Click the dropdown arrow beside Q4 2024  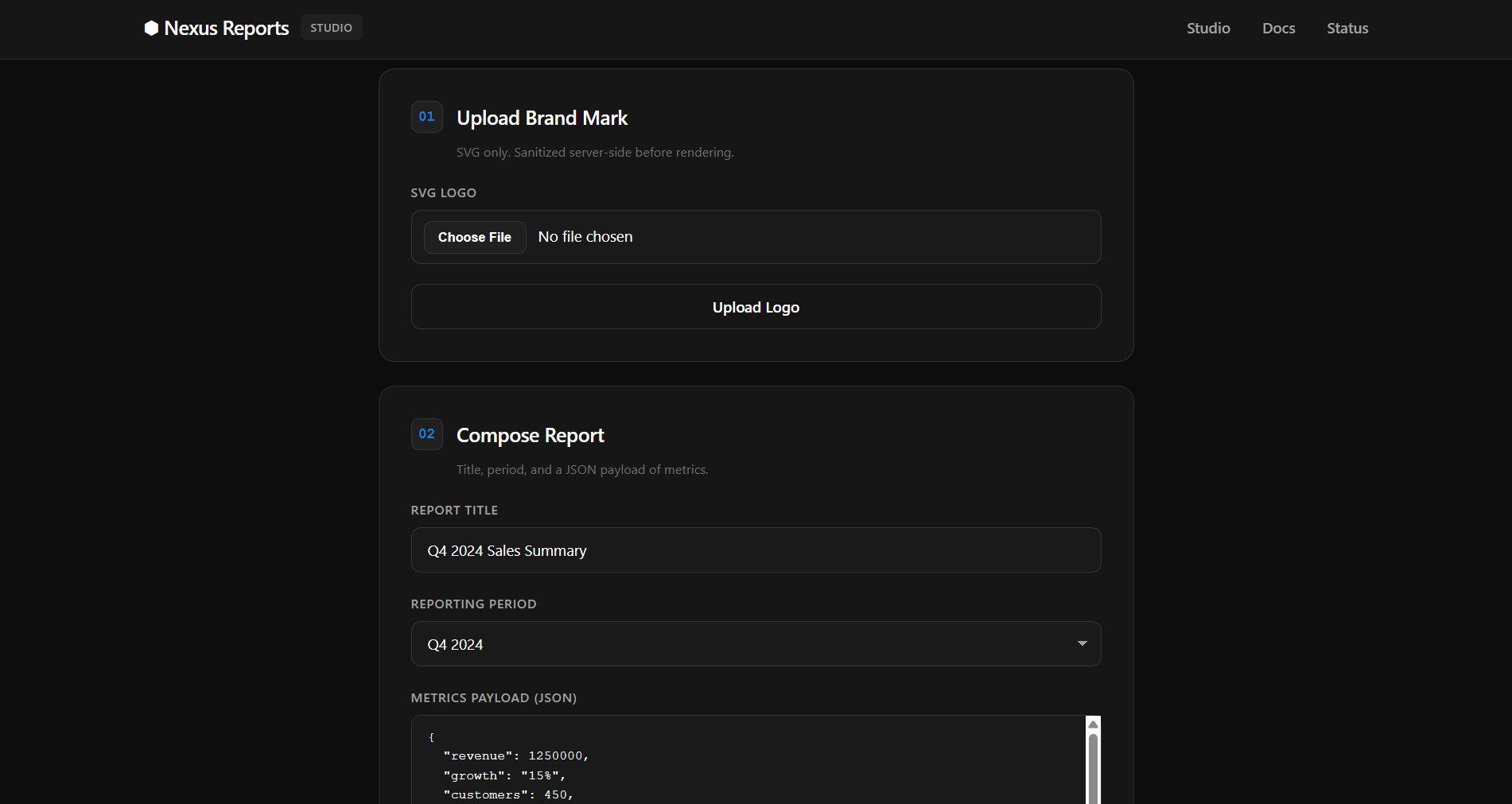1082,643
